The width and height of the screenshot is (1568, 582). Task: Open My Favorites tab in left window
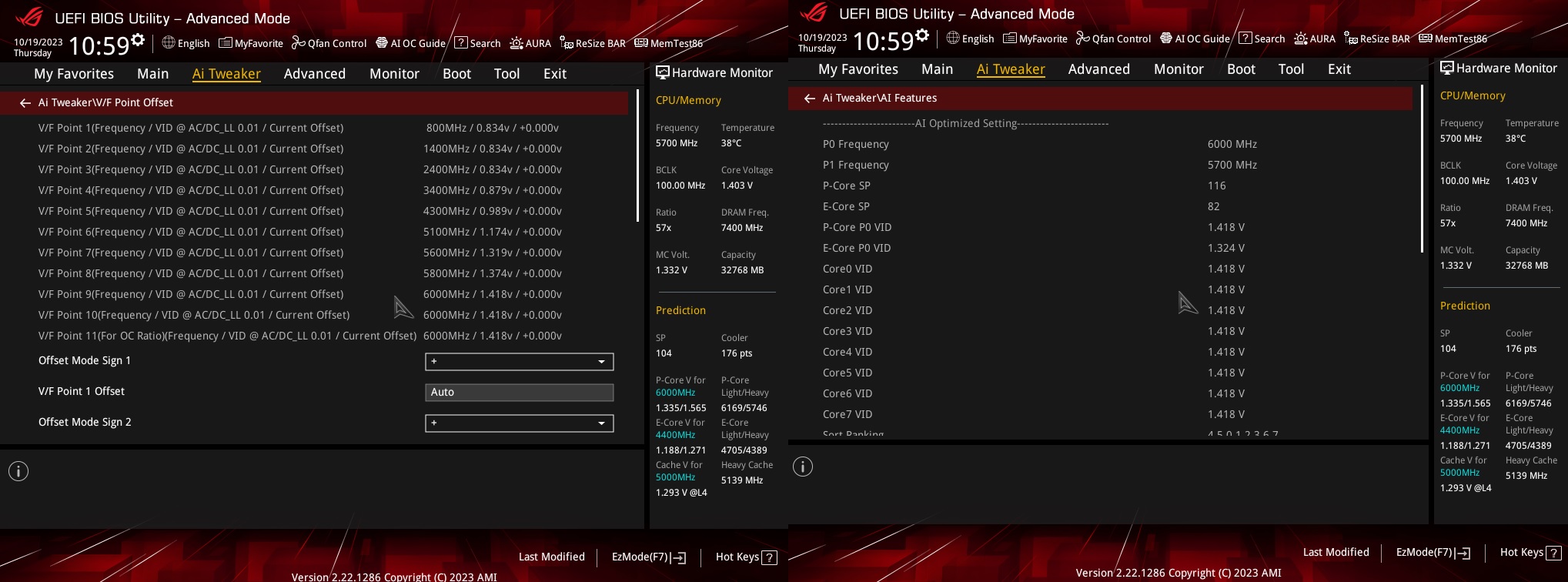click(74, 73)
